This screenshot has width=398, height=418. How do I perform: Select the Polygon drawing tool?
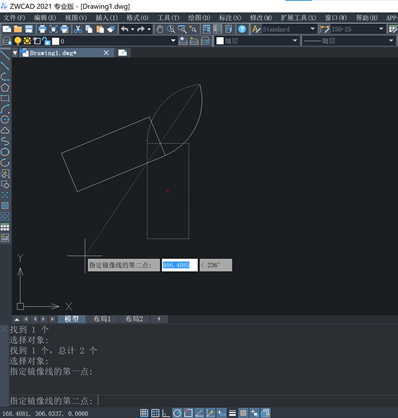[x=5, y=88]
